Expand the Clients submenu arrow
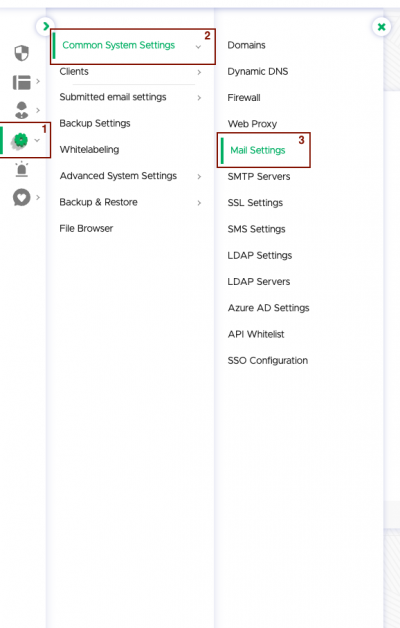Screen dimensions: 400x628 (199, 72)
